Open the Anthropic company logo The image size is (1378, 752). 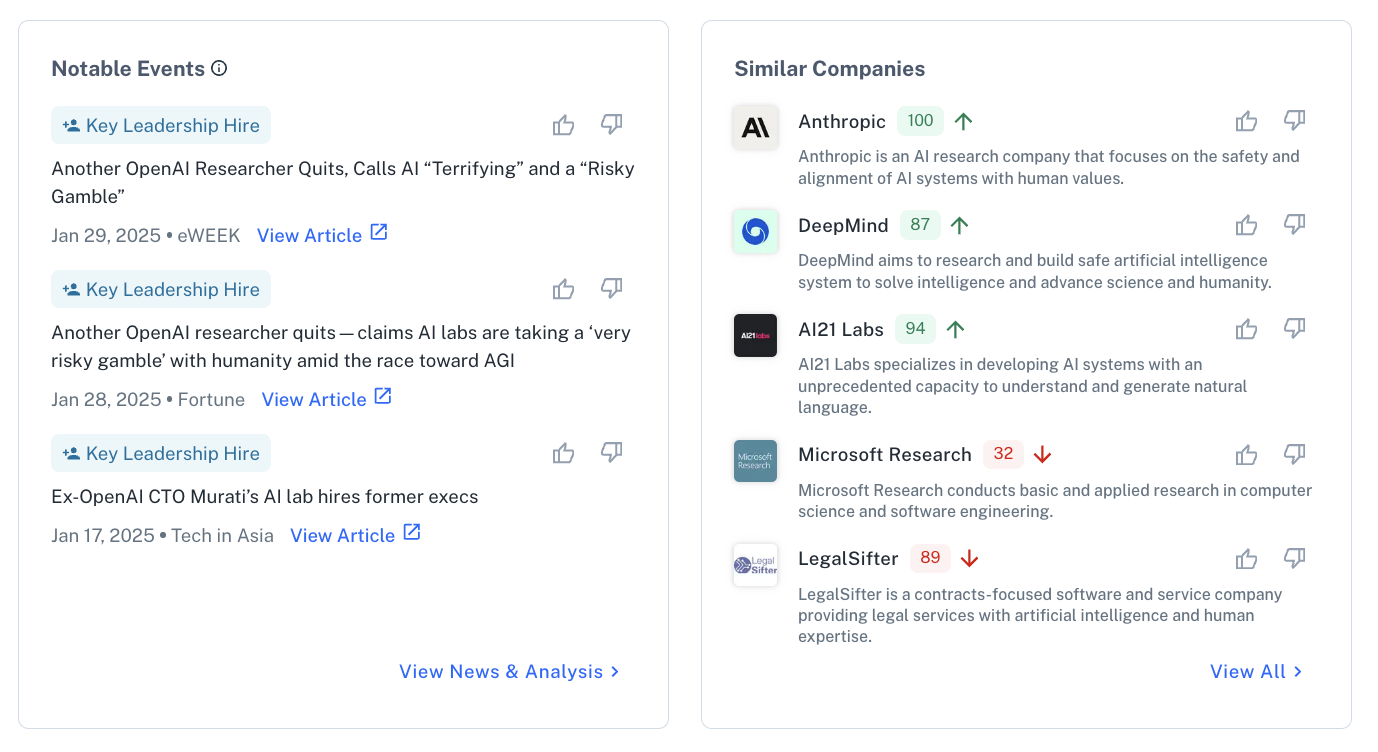(x=755, y=127)
